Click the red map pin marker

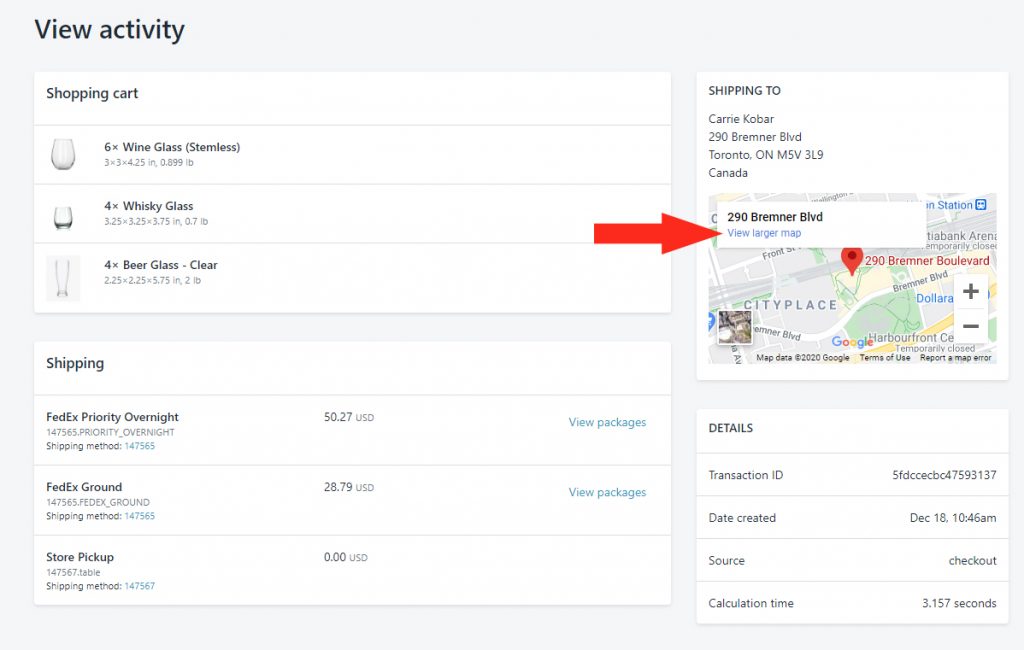pyautogui.click(x=851, y=260)
